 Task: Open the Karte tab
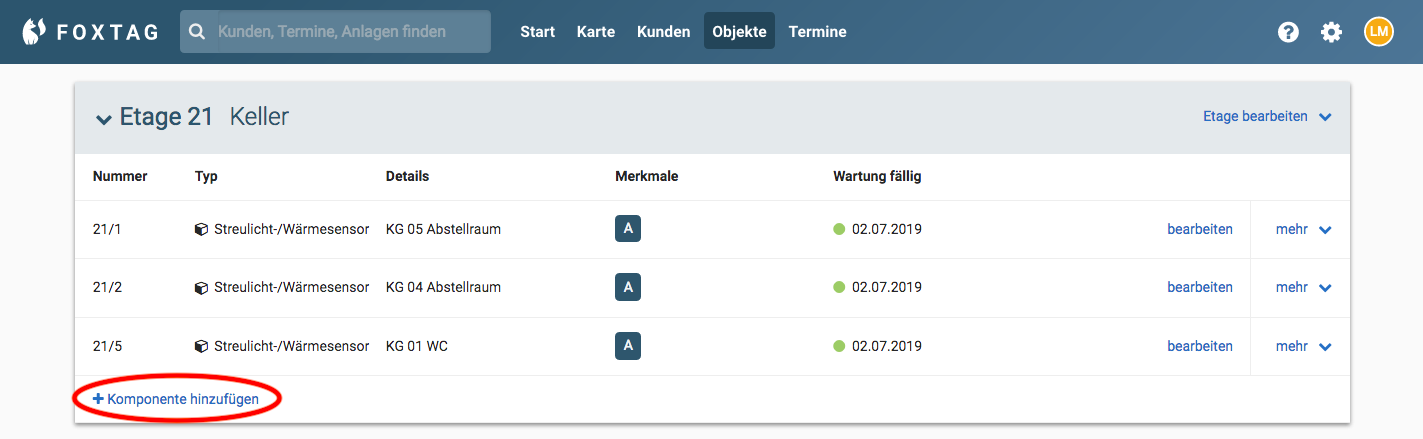(596, 32)
